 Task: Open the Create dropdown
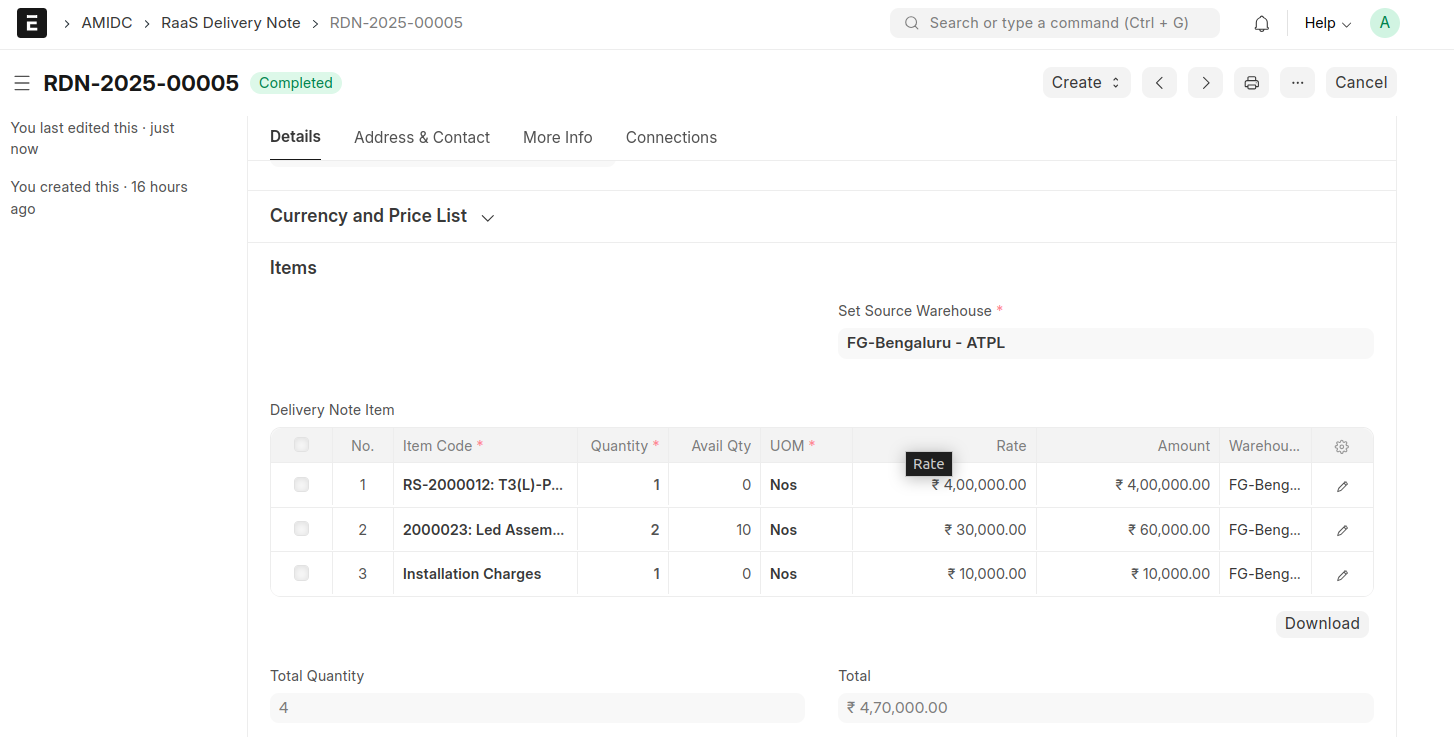tap(1086, 82)
